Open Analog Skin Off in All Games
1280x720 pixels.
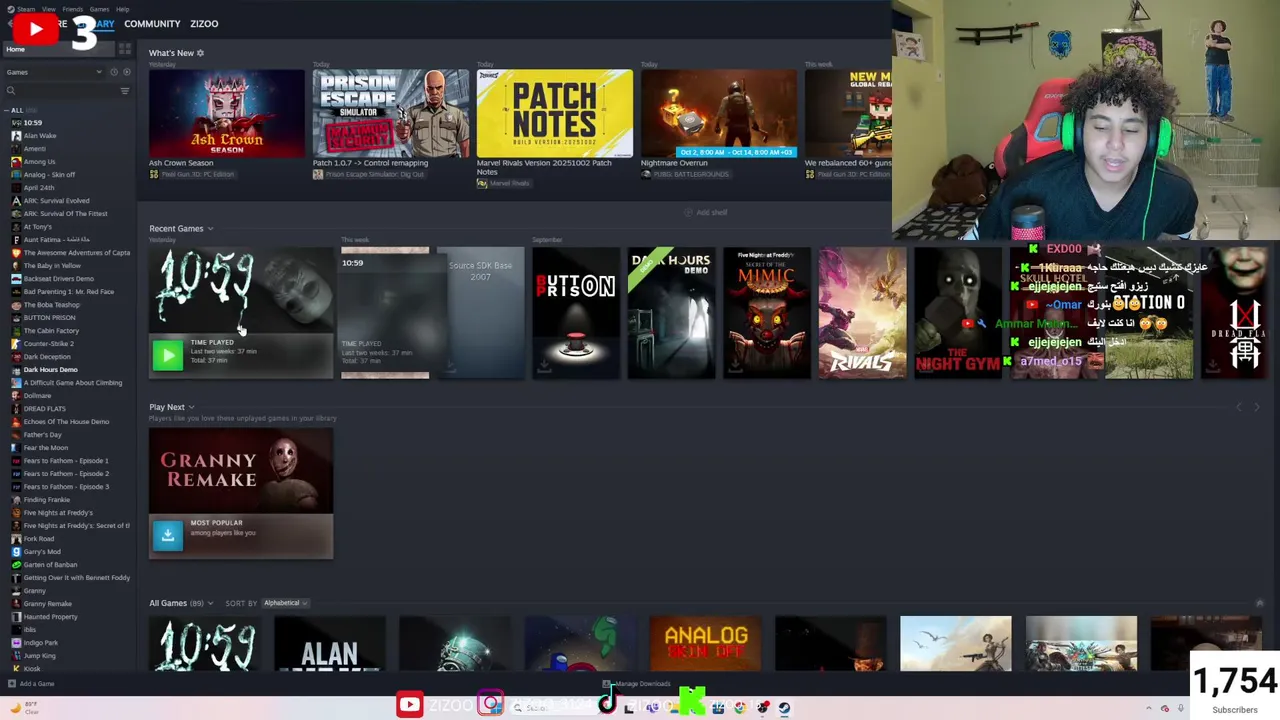pyautogui.click(x=705, y=644)
